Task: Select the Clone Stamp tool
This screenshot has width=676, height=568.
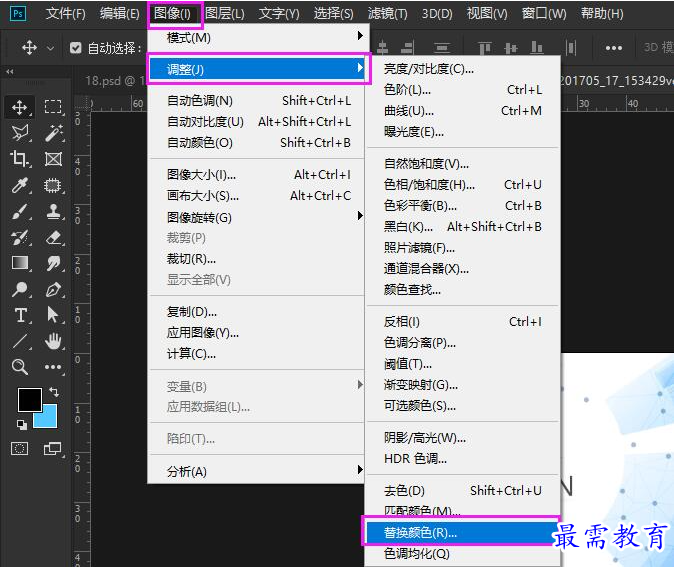Action: (x=53, y=211)
